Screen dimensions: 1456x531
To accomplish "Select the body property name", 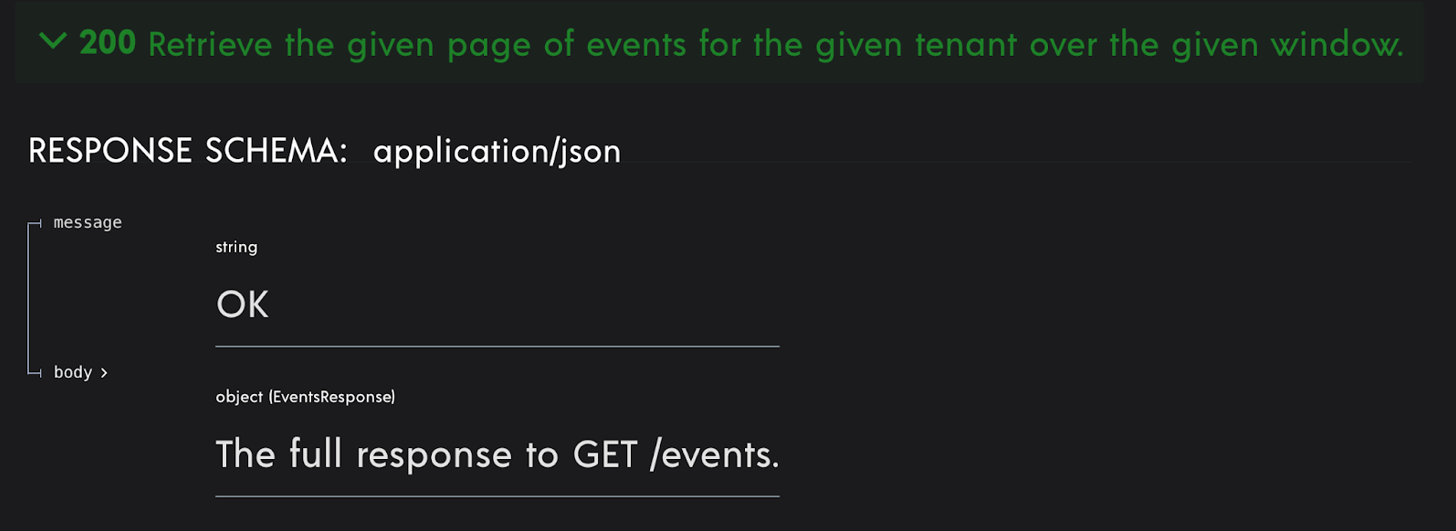I will (x=73, y=372).
